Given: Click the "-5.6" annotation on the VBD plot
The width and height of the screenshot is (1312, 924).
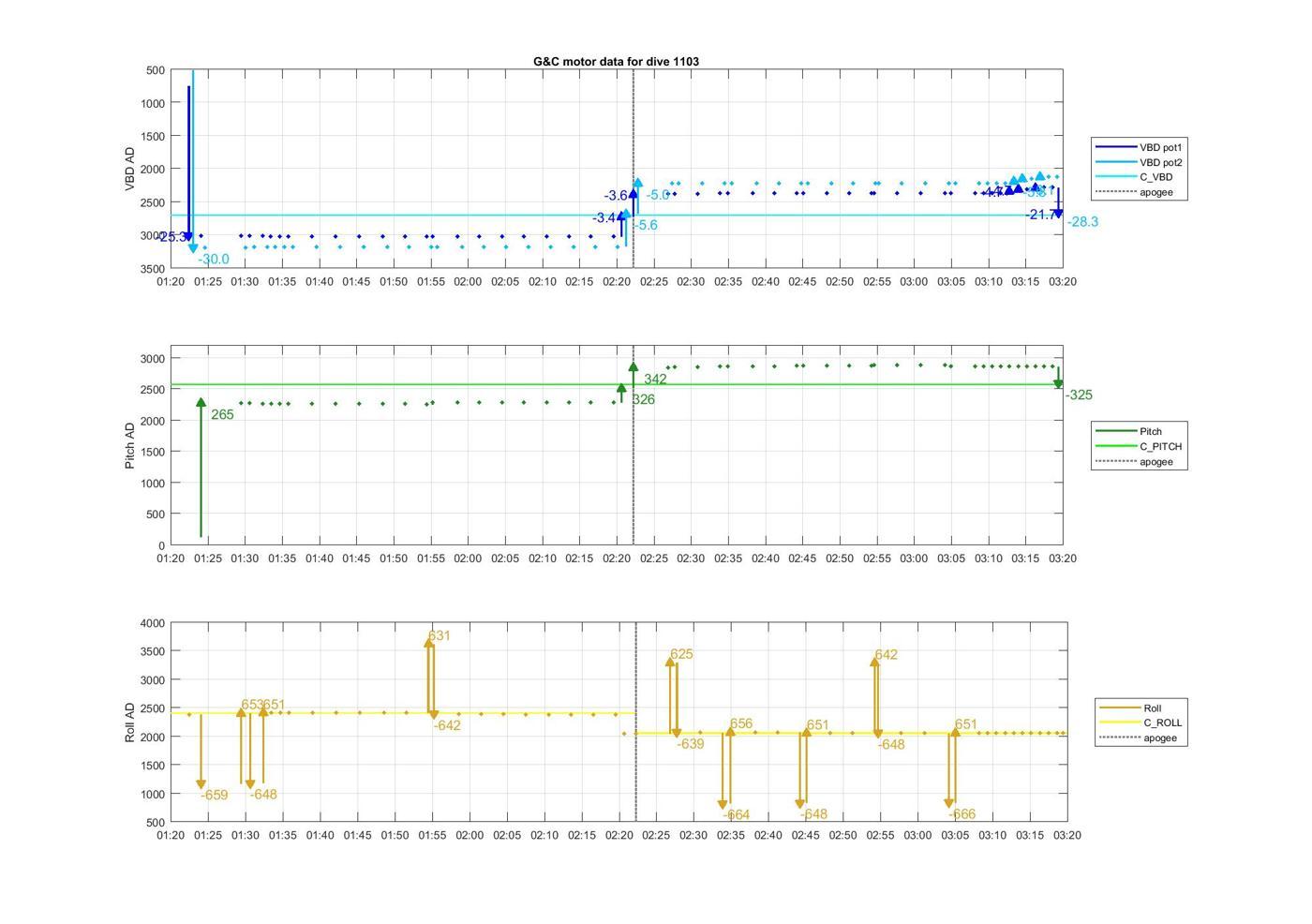Looking at the screenshot, I should [647, 225].
